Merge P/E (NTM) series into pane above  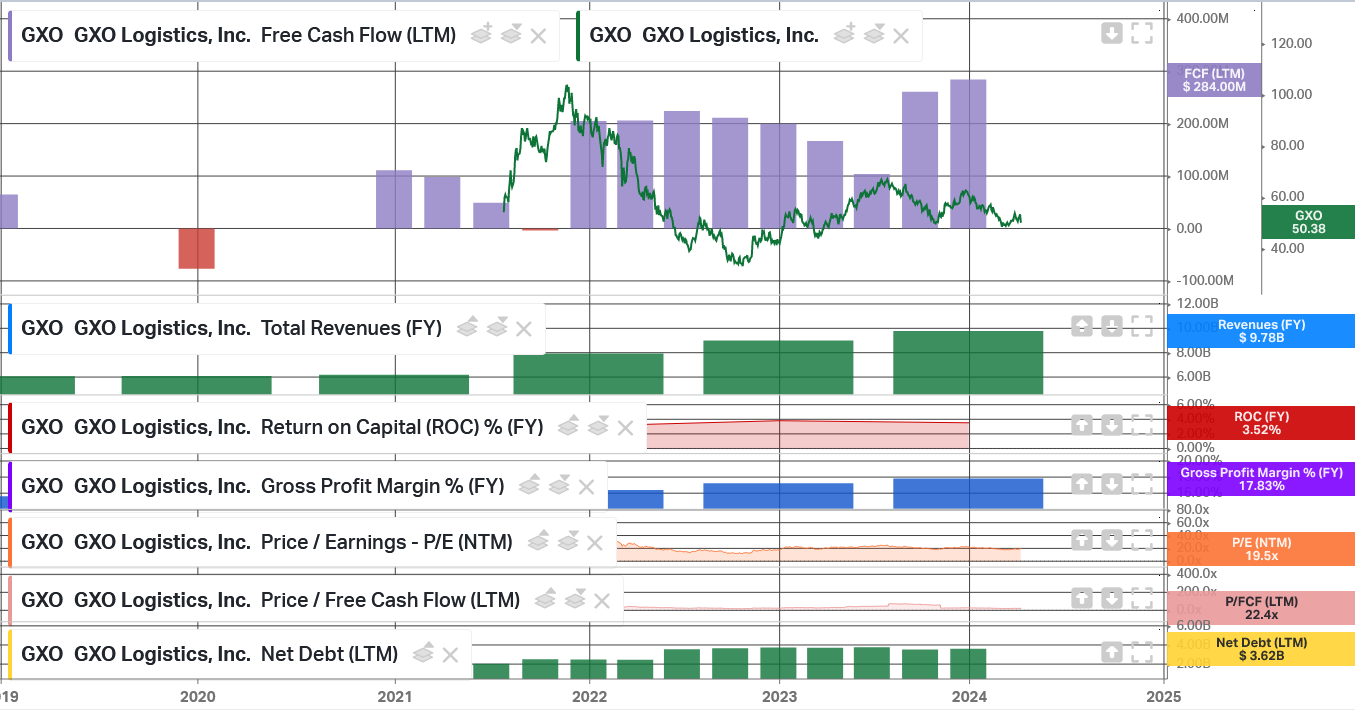(x=539, y=542)
